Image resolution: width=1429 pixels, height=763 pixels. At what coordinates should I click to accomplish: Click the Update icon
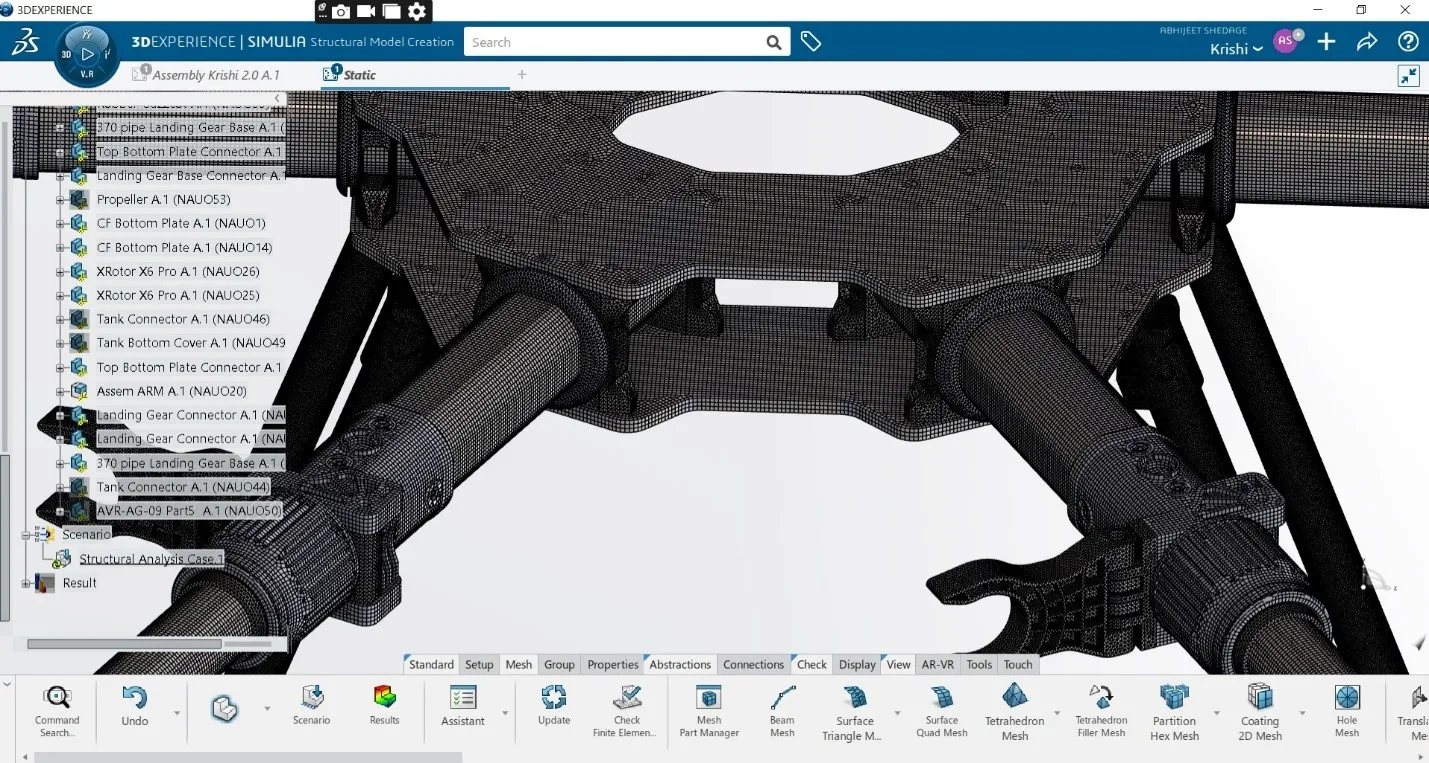click(x=553, y=705)
